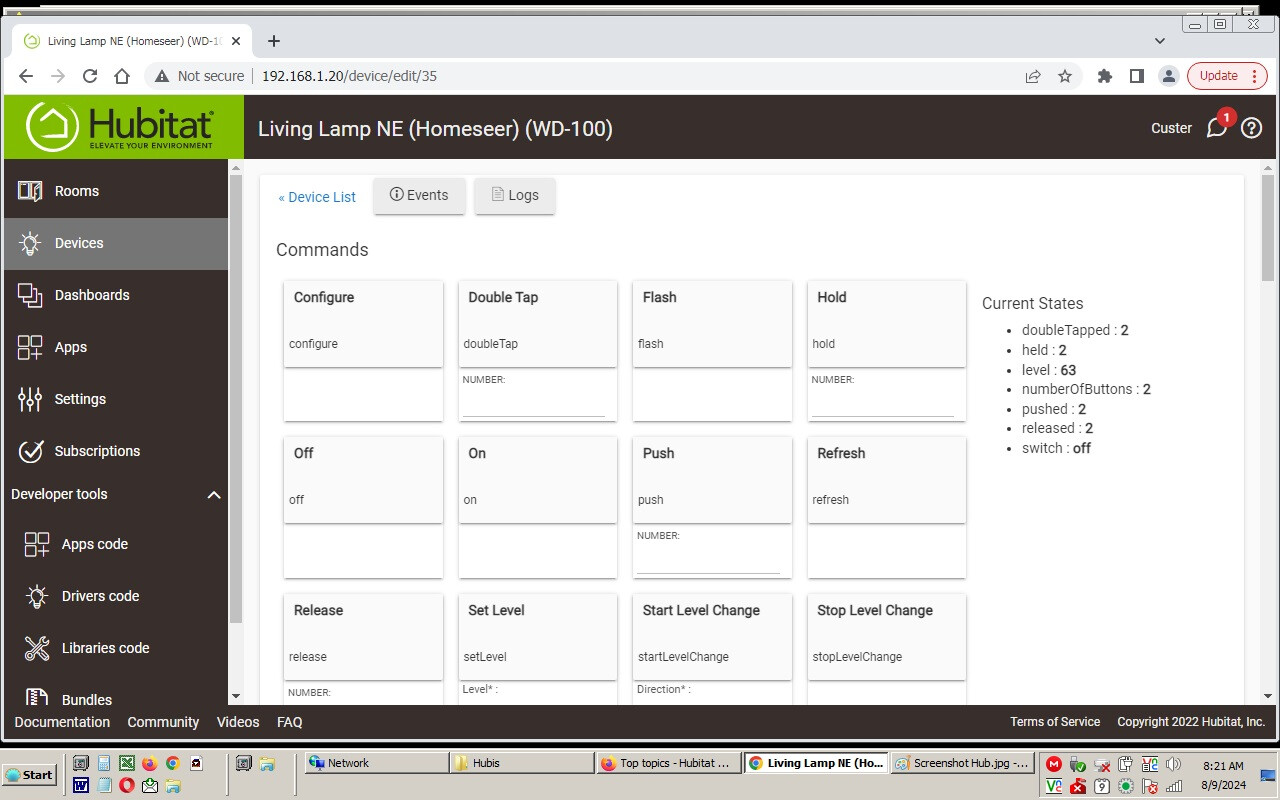1280x800 pixels.
Task: Open the Logs tab
Action: (x=515, y=196)
